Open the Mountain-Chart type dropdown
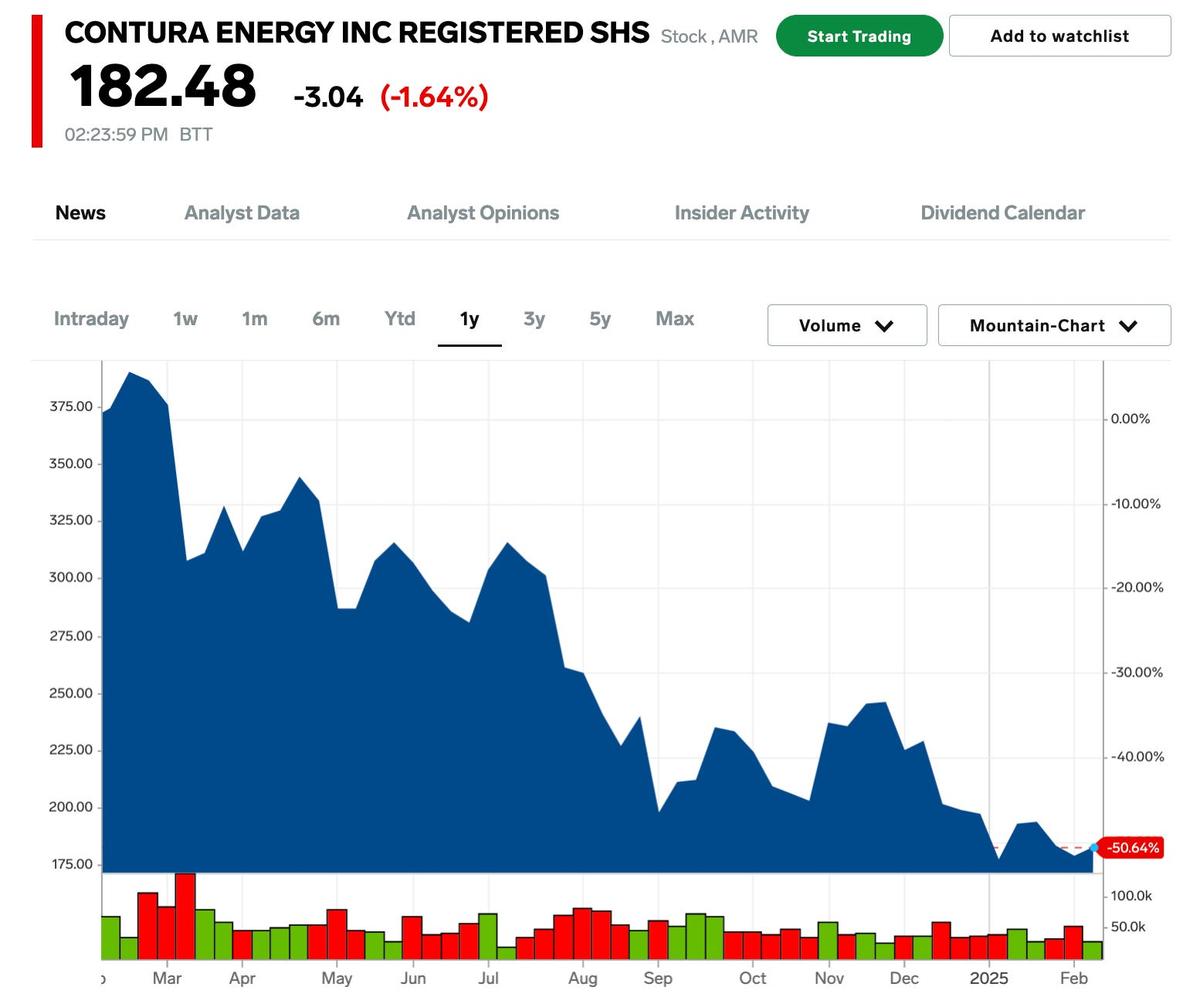This screenshot has width=1200, height=1001. tap(1037, 326)
